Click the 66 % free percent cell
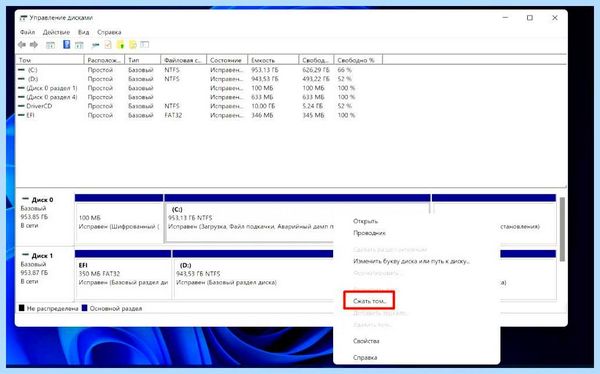Image resolution: width=600 pixels, height=374 pixels. pos(344,70)
